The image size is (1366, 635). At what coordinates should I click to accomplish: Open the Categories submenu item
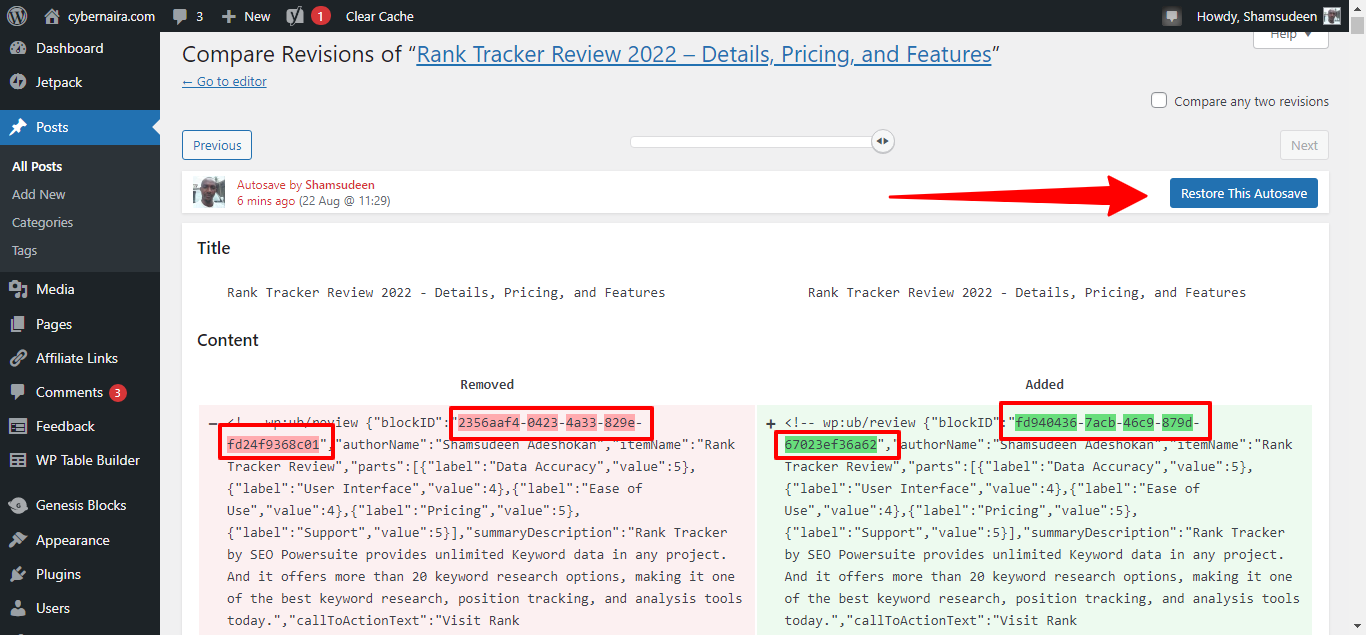pyautogui.click(x=42, y=222)
